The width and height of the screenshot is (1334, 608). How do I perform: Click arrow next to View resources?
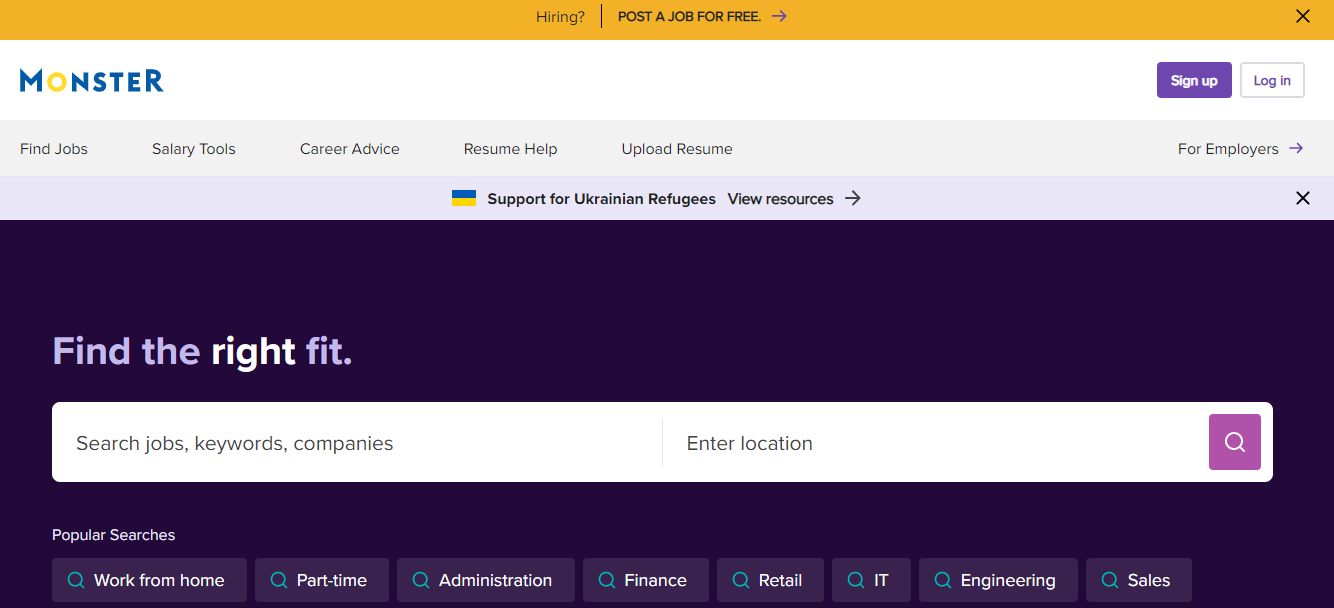click(x=853, y=198)
